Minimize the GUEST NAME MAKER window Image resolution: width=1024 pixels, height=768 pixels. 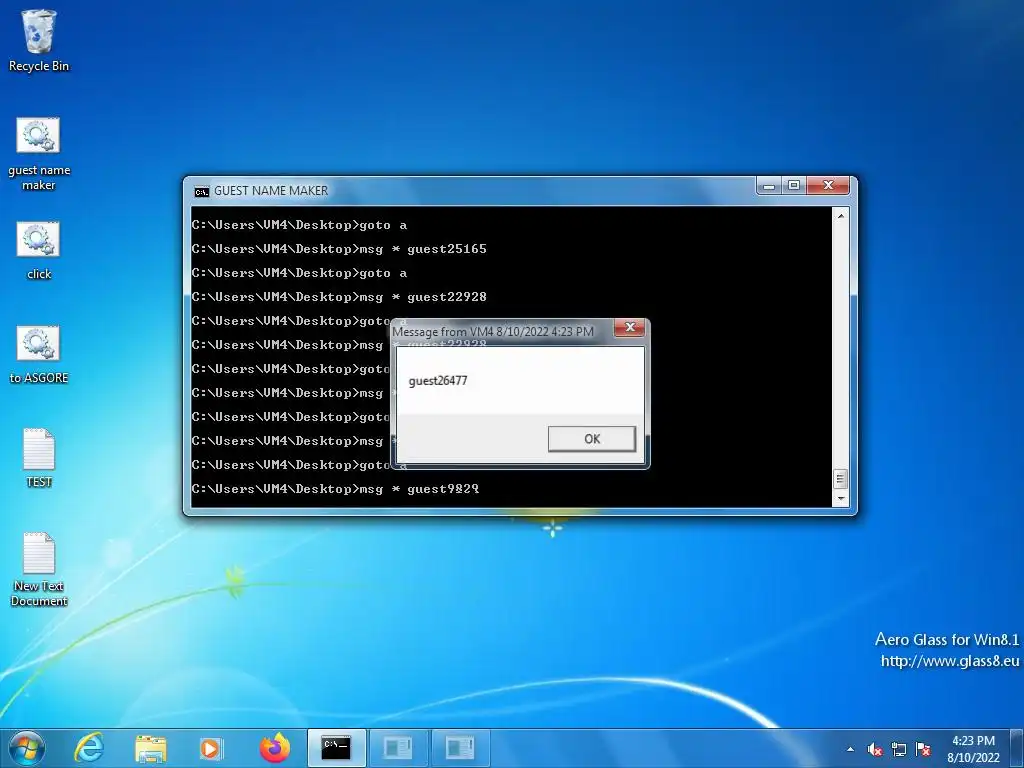(x=769, y=186)
